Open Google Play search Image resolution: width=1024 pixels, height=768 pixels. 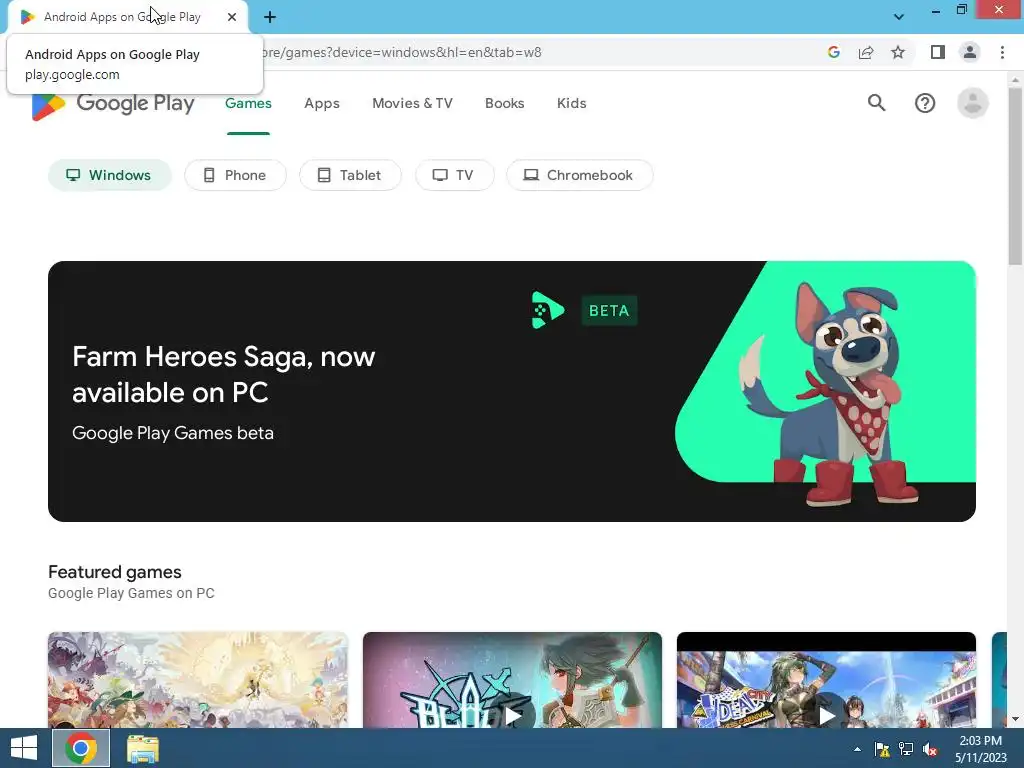pyautogui.click(x=876, y=103)
